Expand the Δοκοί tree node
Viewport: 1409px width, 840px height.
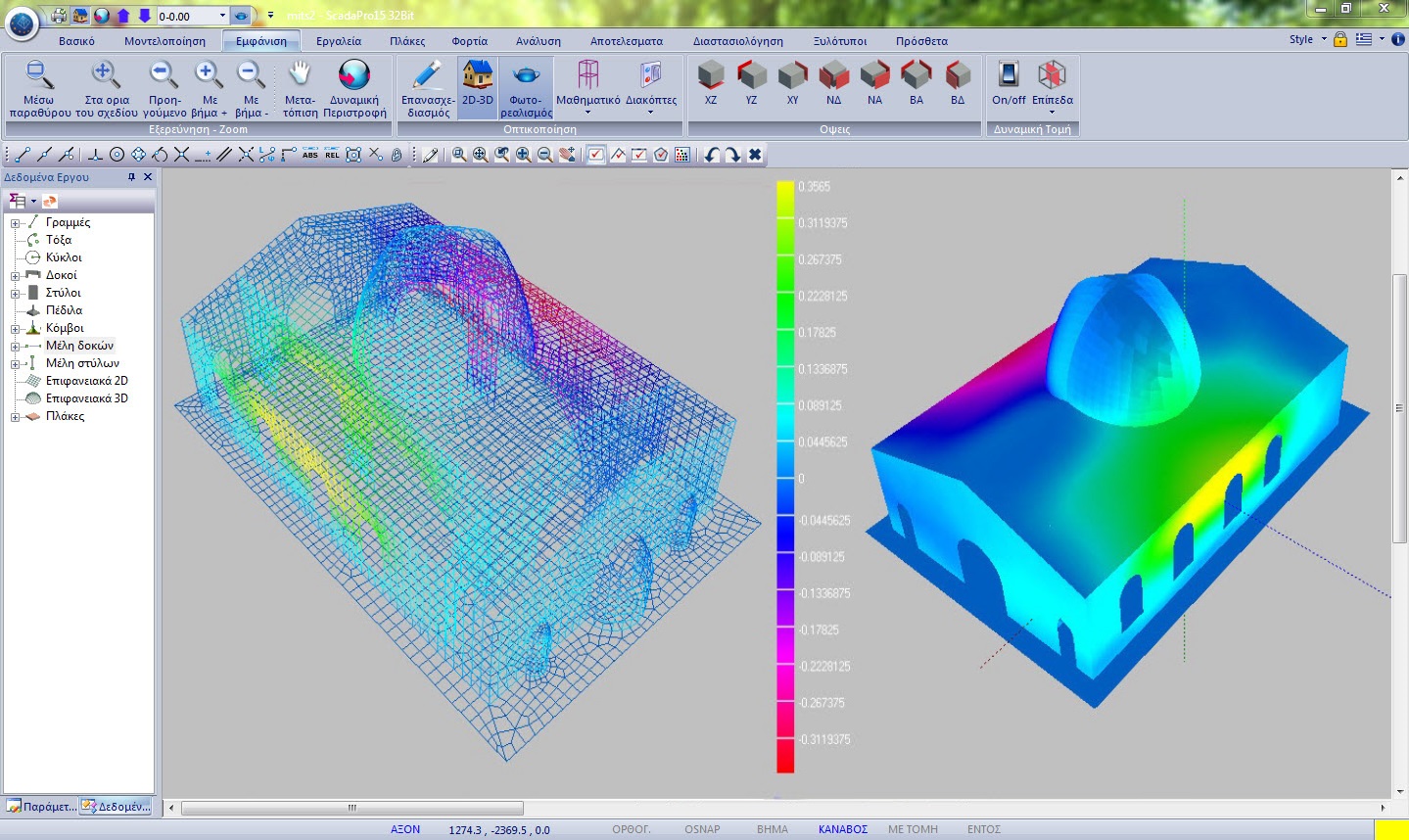point(15,276)
